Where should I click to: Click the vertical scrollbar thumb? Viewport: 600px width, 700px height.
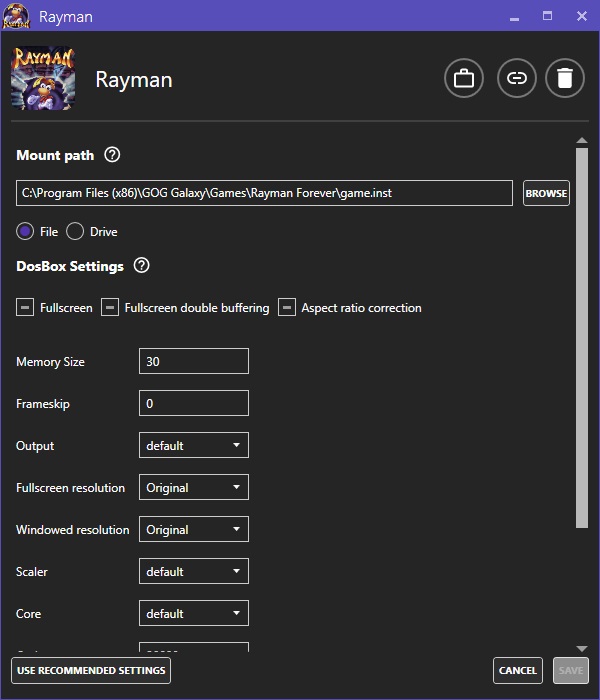coord(582,338)
